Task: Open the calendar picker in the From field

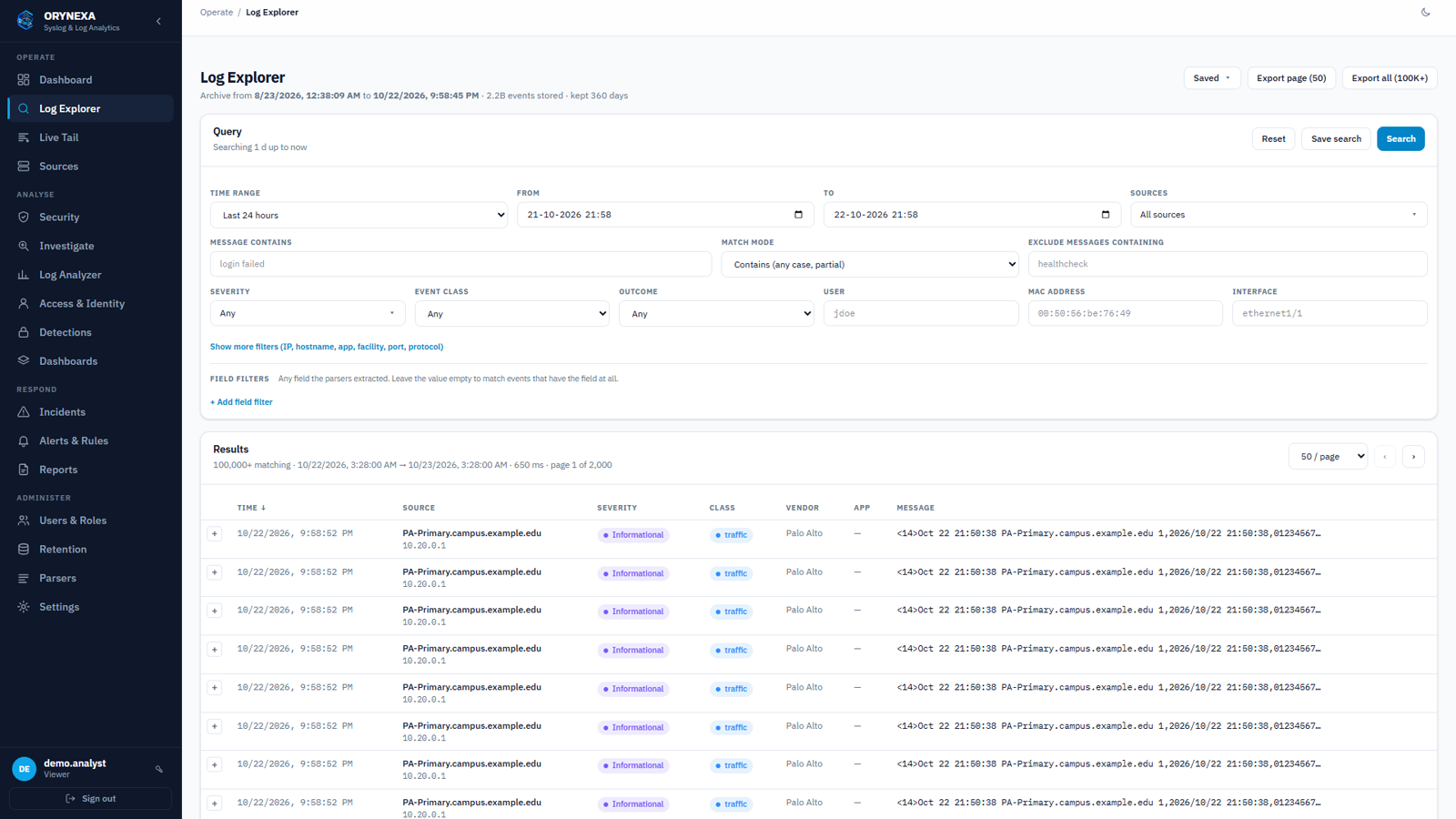Action: click(x=798, y=215)
